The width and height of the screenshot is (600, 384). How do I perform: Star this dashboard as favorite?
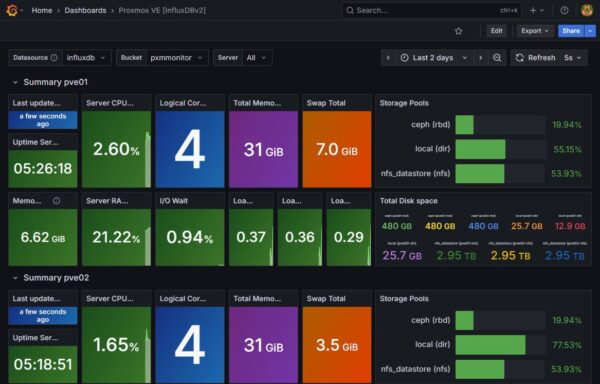458,31
